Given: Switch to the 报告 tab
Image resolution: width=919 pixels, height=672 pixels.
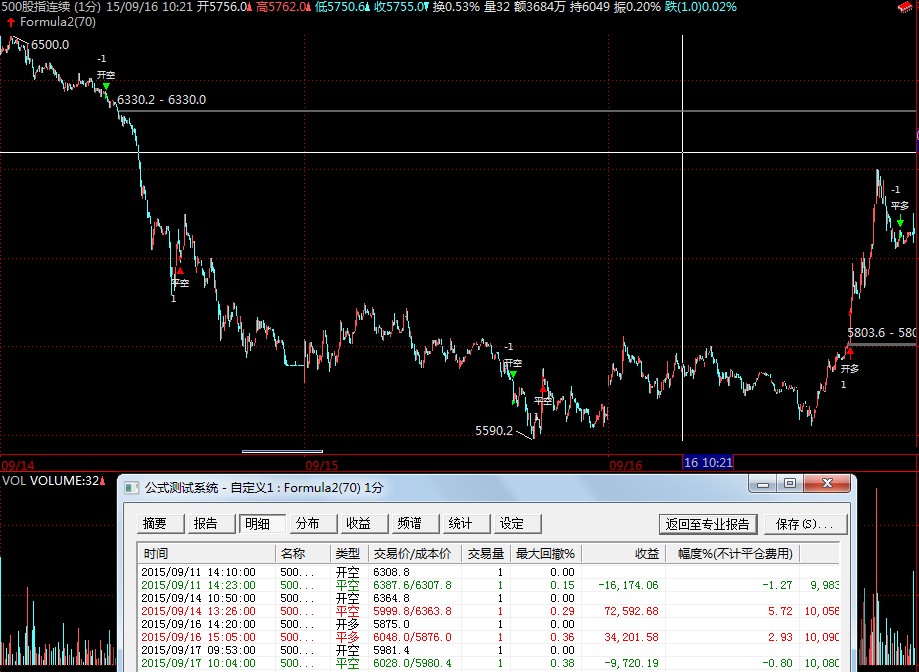Looking at the screenshot, I should (206, 523).
